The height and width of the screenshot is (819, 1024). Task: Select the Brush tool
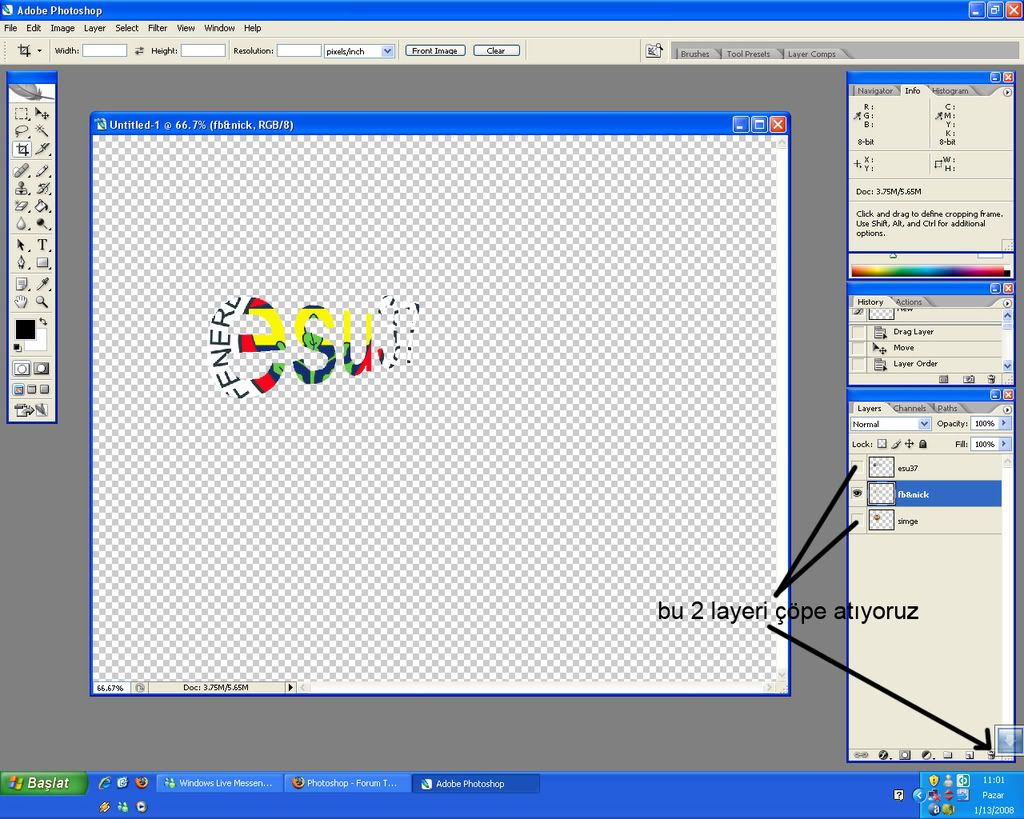(x=42, y=171)
